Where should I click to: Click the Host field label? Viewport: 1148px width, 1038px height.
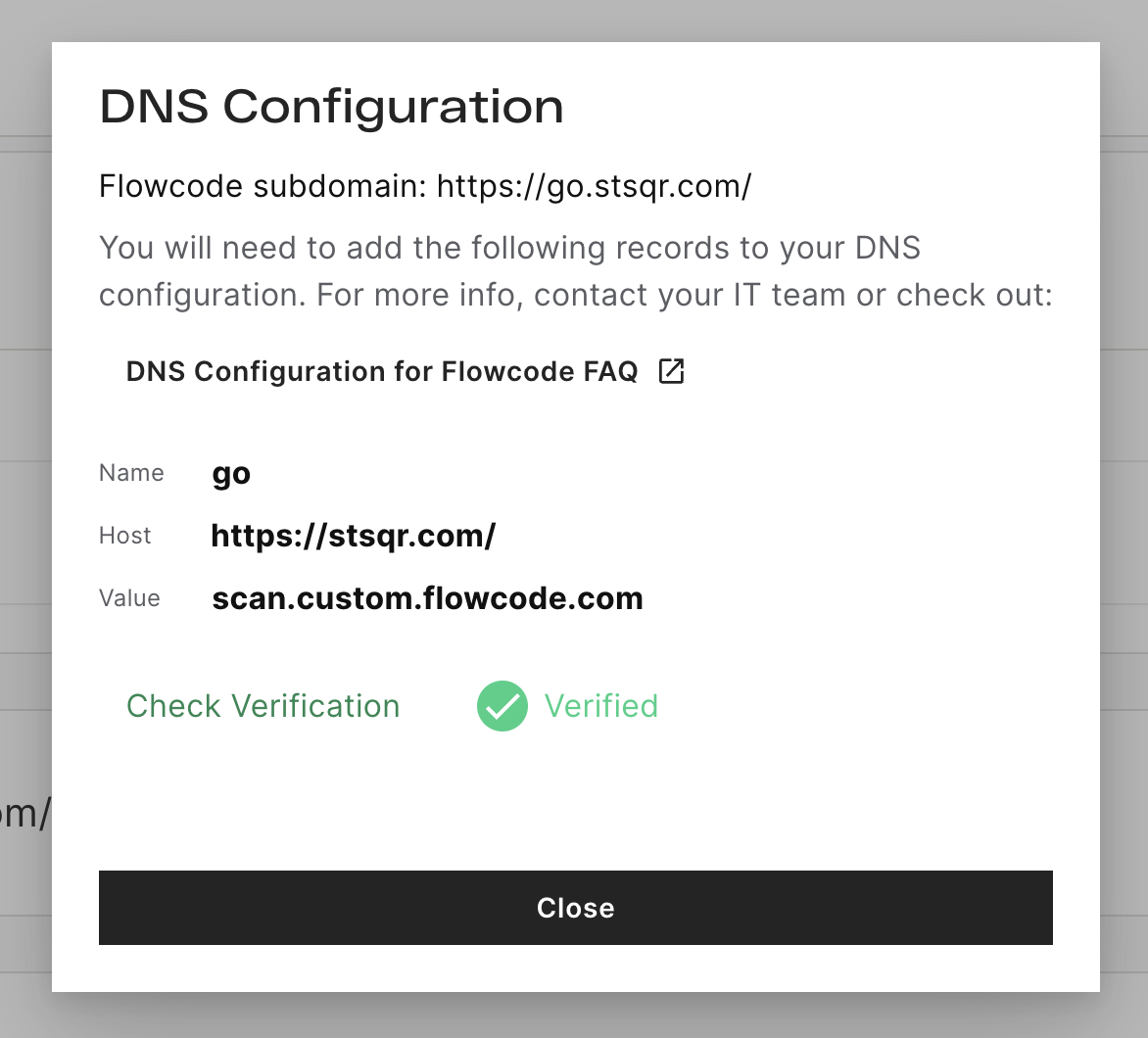coord(125,536)
